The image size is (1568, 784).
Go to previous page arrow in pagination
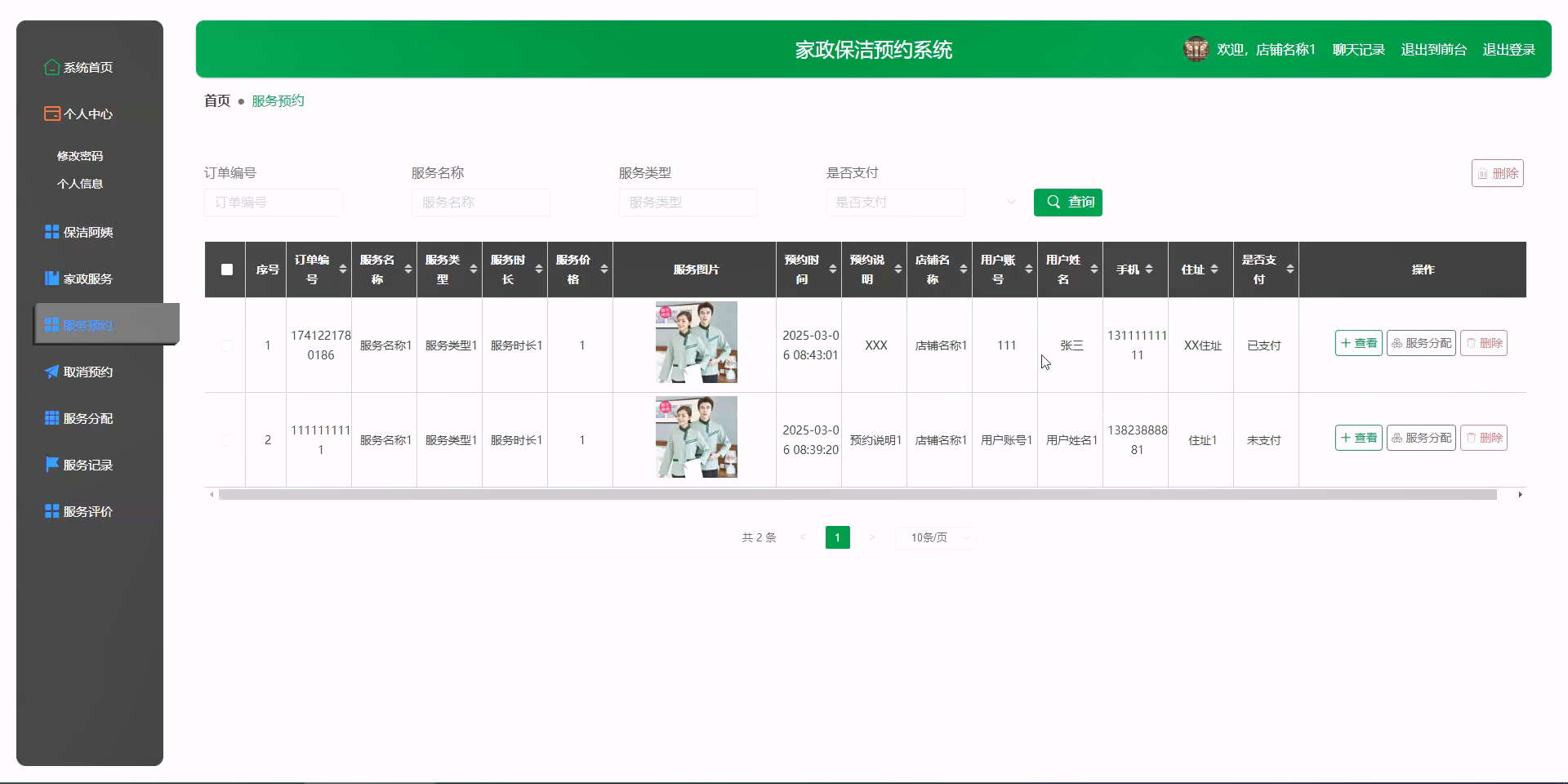(x=803, y=537)
